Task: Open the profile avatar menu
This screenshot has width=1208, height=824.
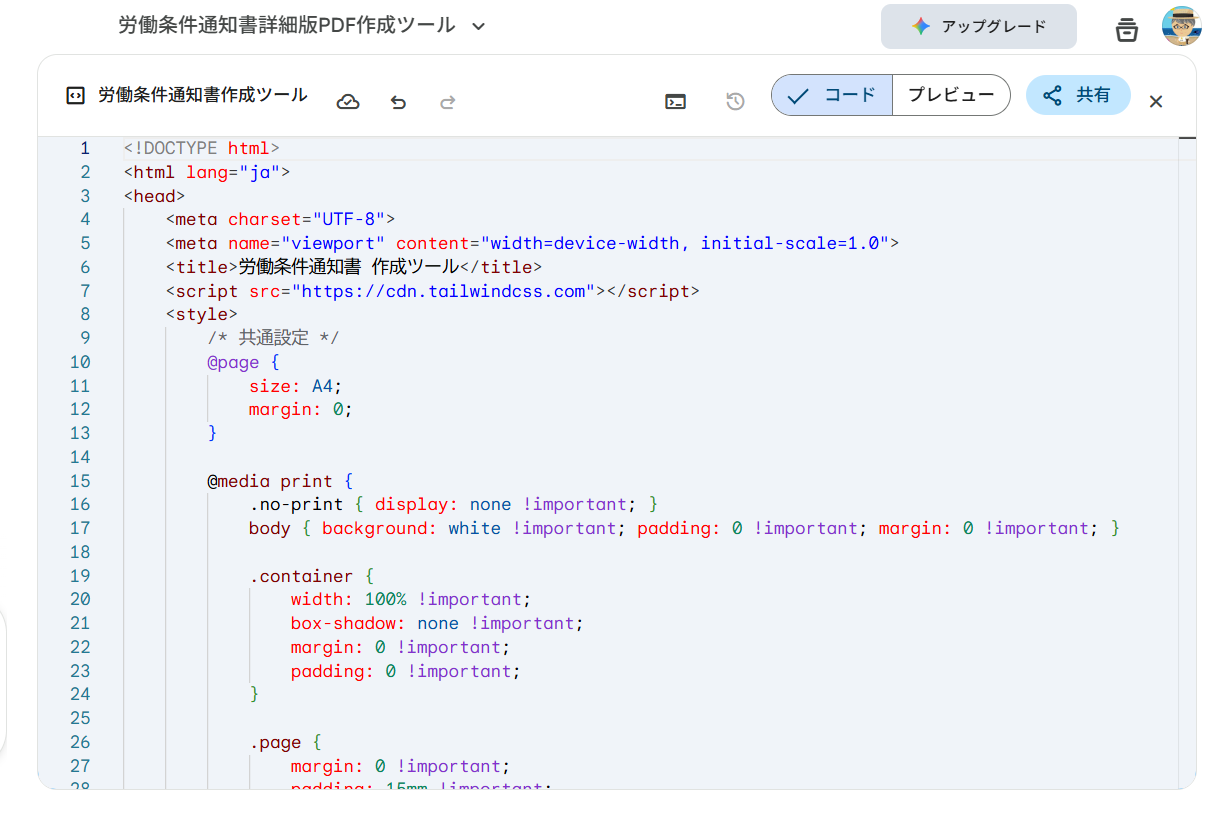Action: (1181, 27)
